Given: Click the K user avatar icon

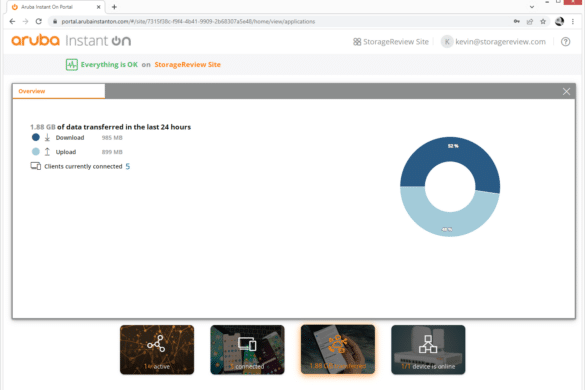Looking at the screenshot, I should pos(447,42).
